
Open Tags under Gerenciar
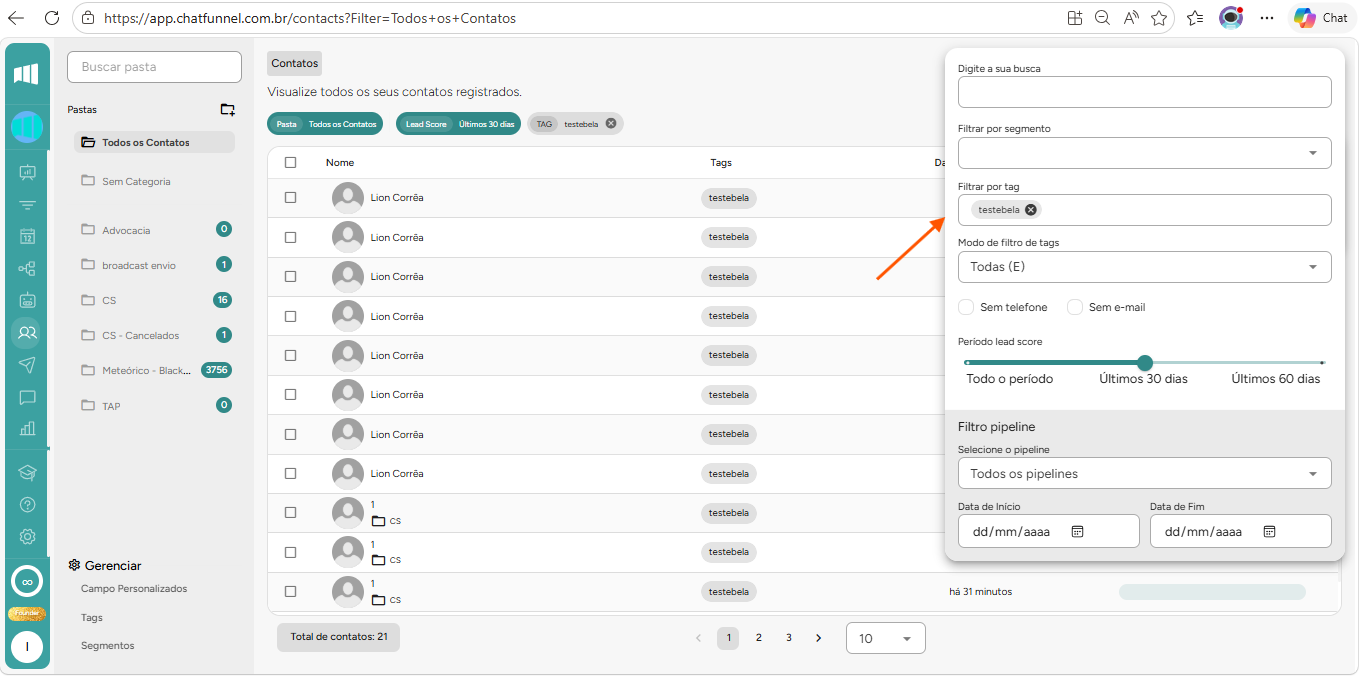point(92,618)
